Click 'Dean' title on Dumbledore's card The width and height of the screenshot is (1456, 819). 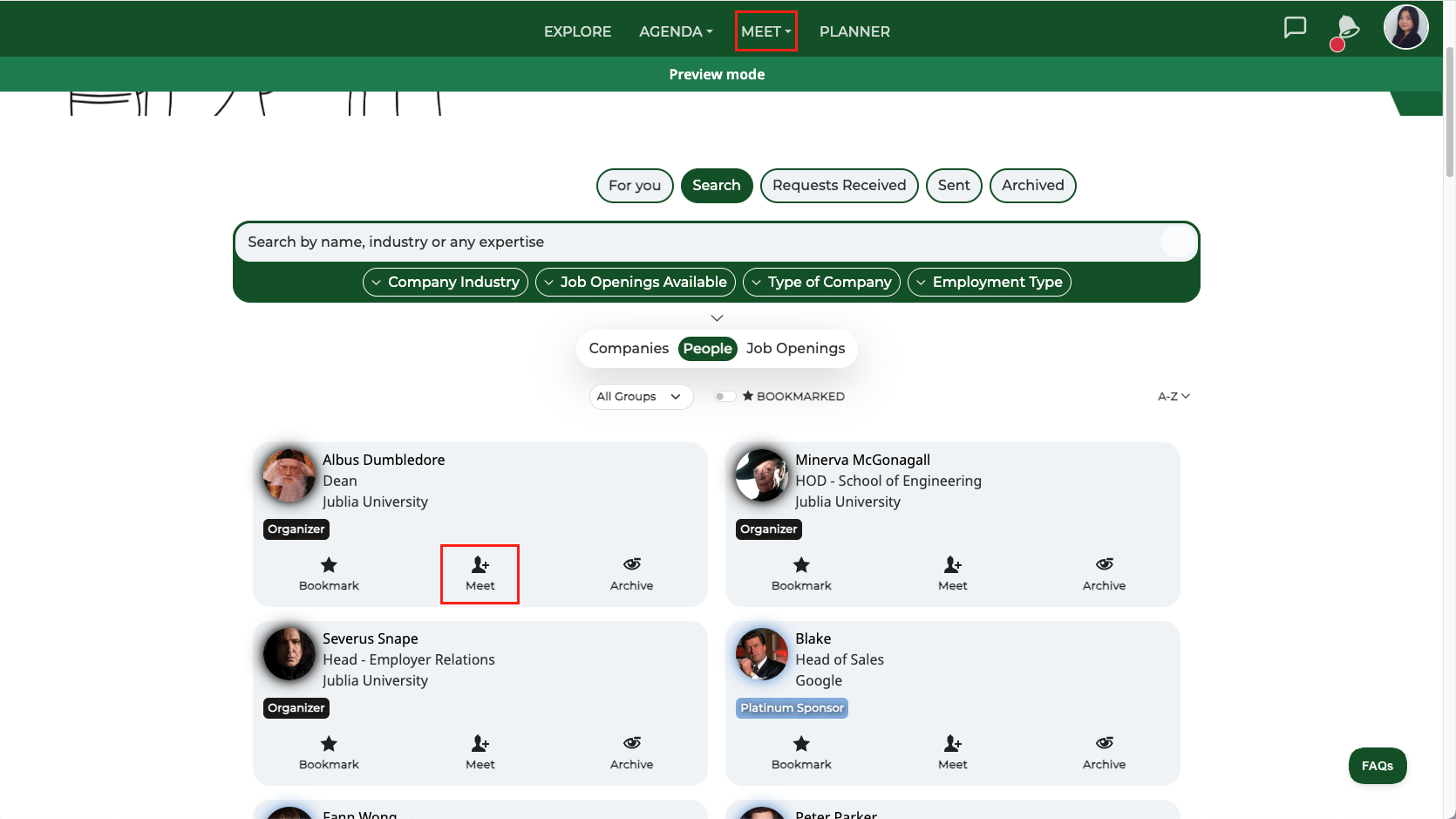(x=340, y=481)
